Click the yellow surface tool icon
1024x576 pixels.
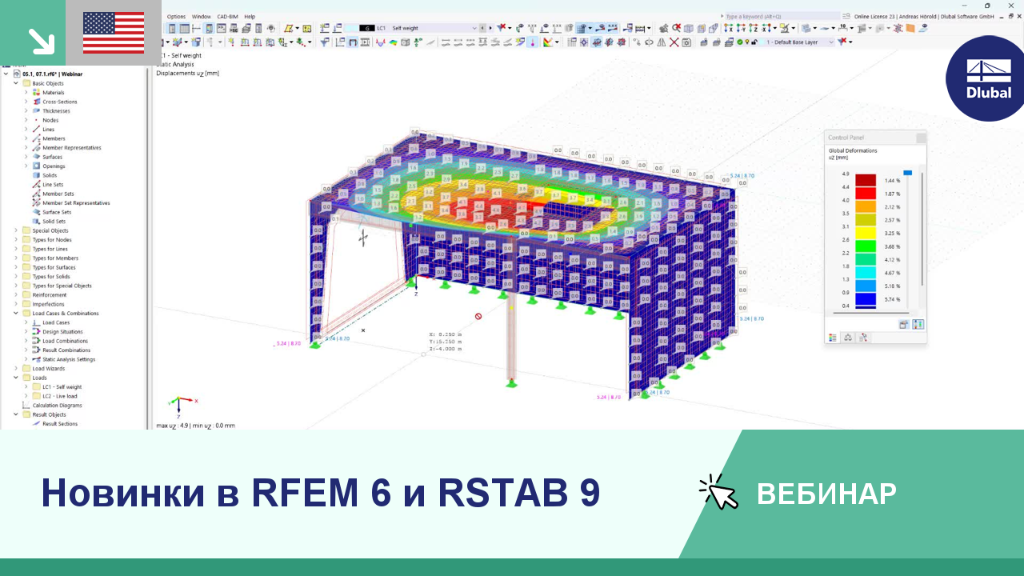(x=289, y=28)
